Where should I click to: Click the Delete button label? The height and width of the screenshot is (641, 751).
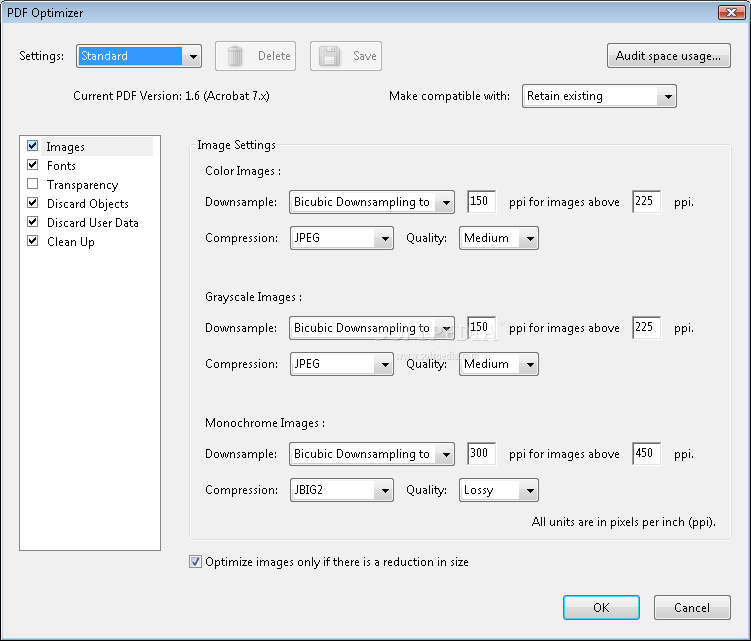point(274,56)
